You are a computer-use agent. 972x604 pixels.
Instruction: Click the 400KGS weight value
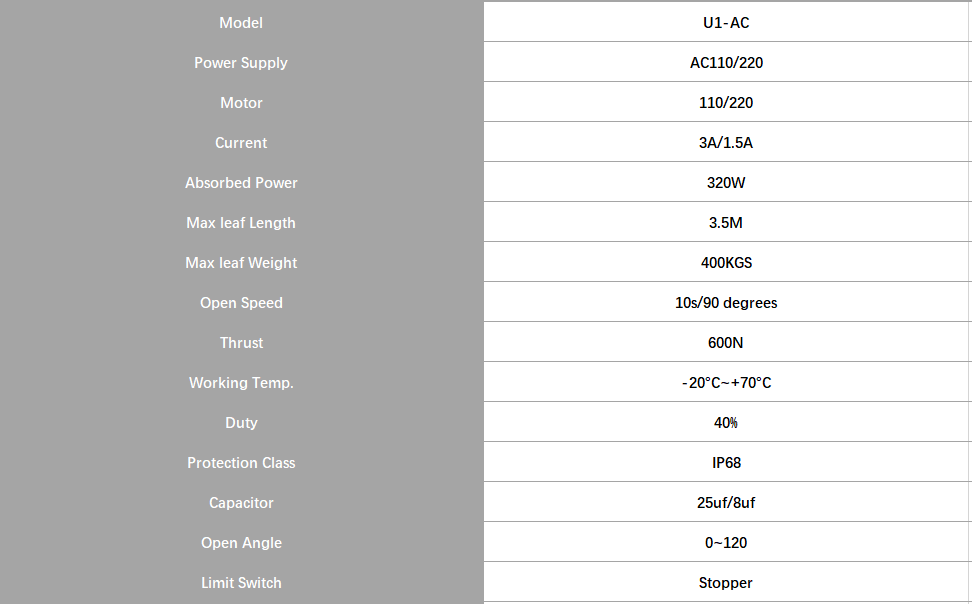(x=726, y=262)
